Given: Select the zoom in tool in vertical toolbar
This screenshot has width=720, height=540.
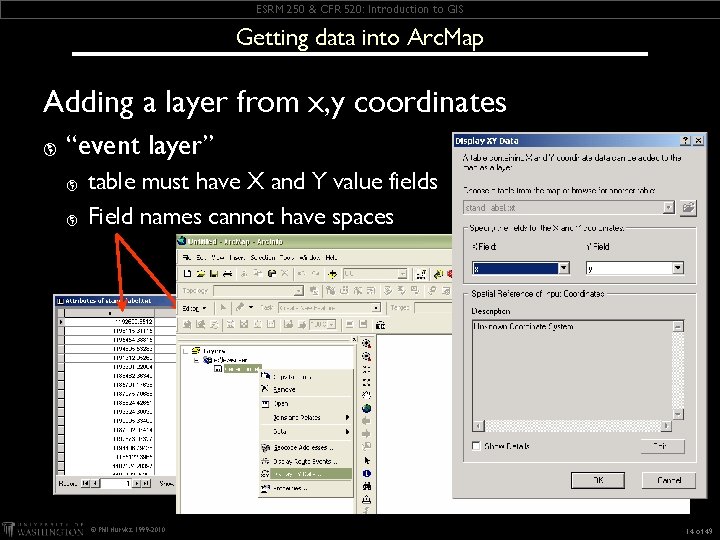Looking at the screenshot, I should pyautogui.click(x=366, y=343).
